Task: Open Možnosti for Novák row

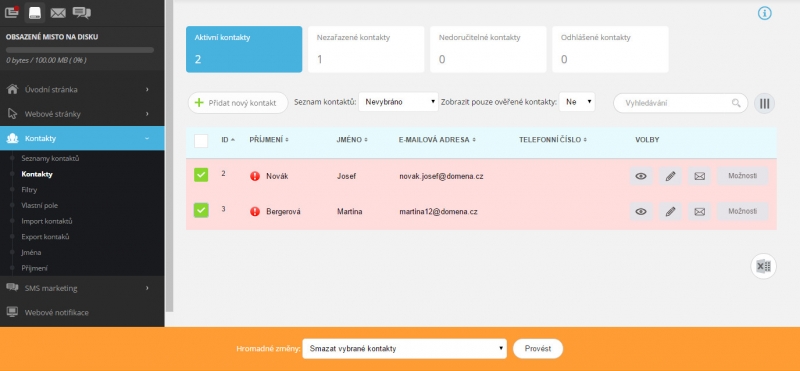Action: 742,176
